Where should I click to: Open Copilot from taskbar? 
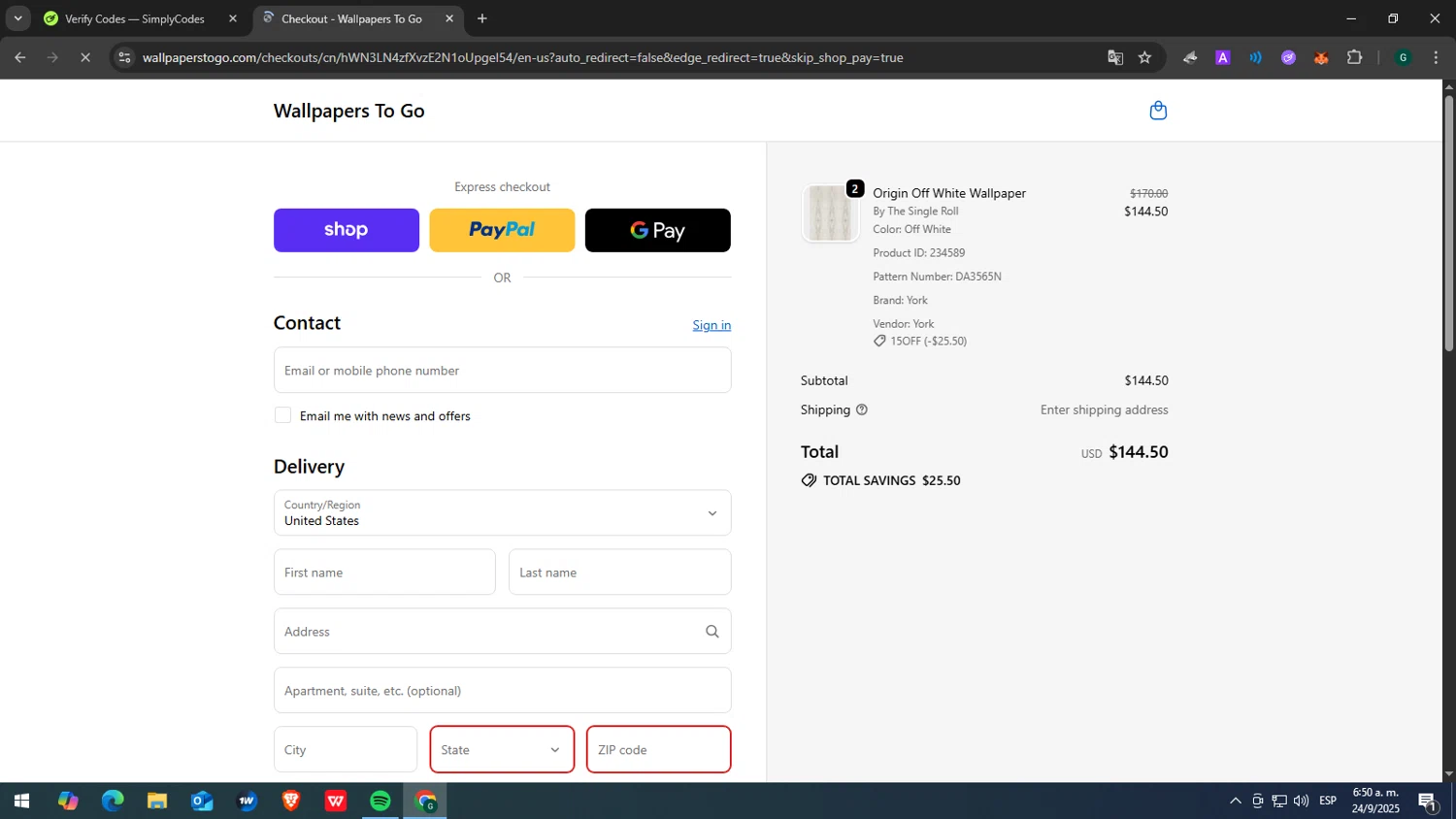(x=68, y=801)
